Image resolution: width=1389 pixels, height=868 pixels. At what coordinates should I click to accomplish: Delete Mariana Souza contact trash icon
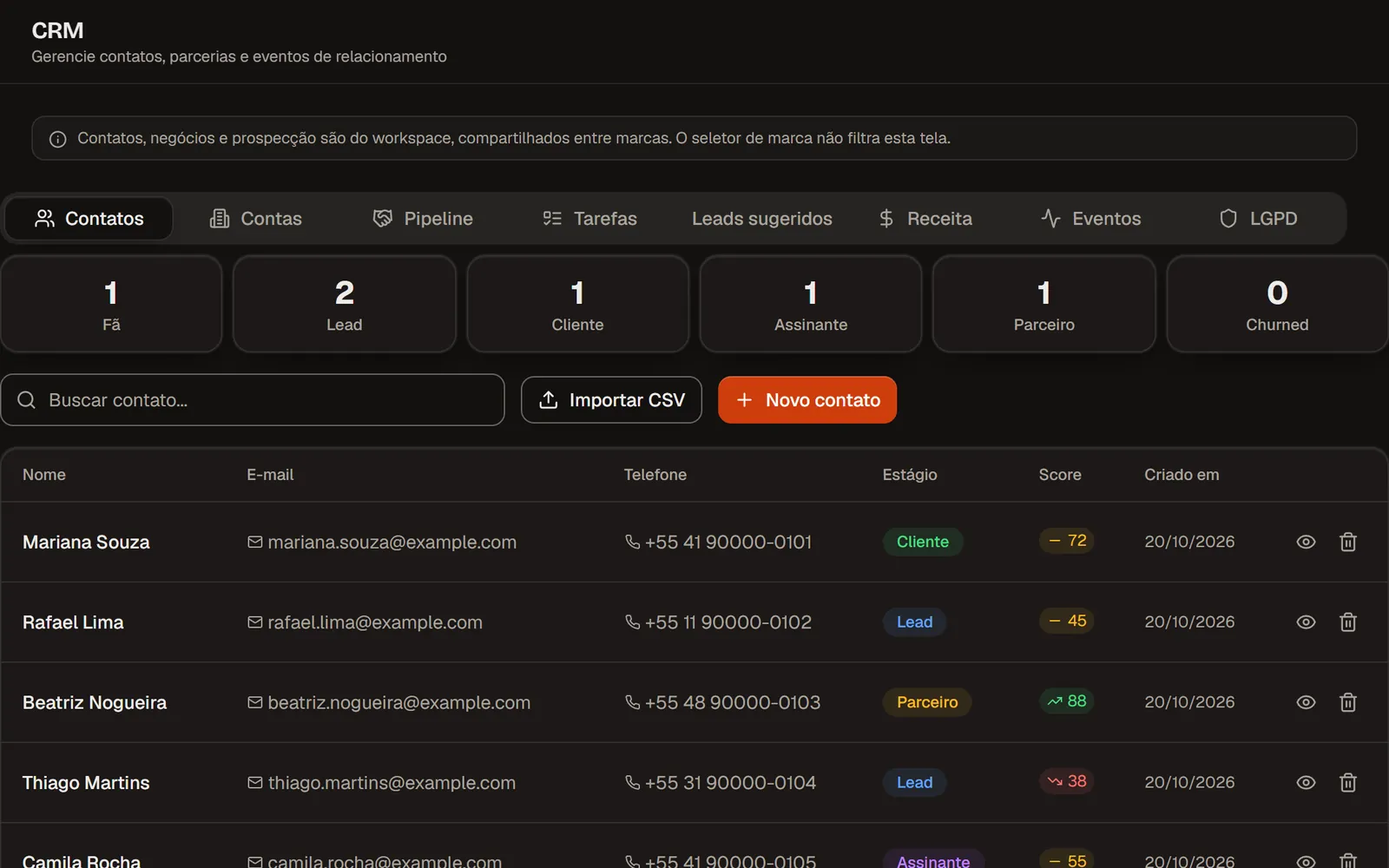coord(1347,542)
